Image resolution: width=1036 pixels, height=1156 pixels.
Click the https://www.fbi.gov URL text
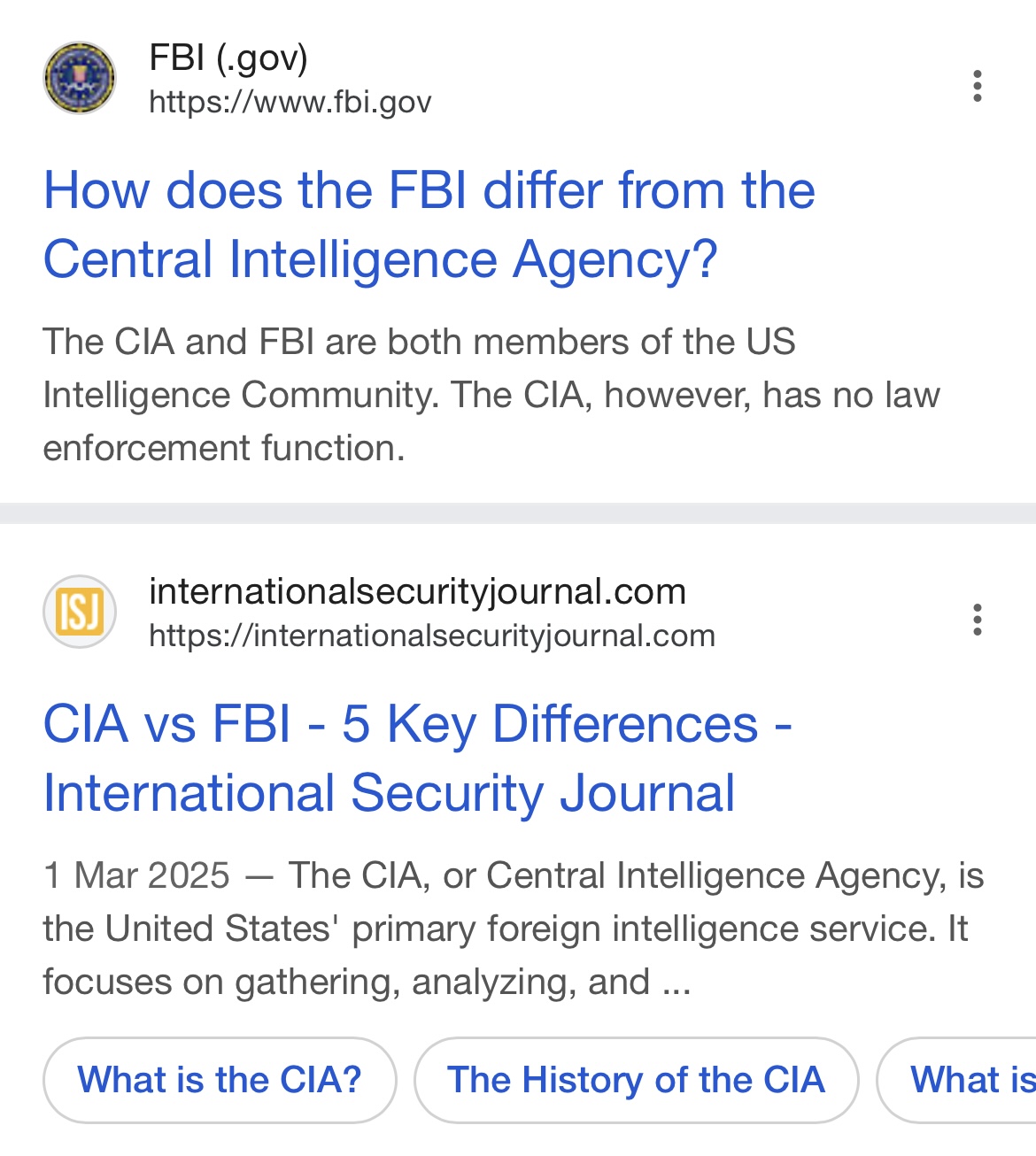(290, 103)
